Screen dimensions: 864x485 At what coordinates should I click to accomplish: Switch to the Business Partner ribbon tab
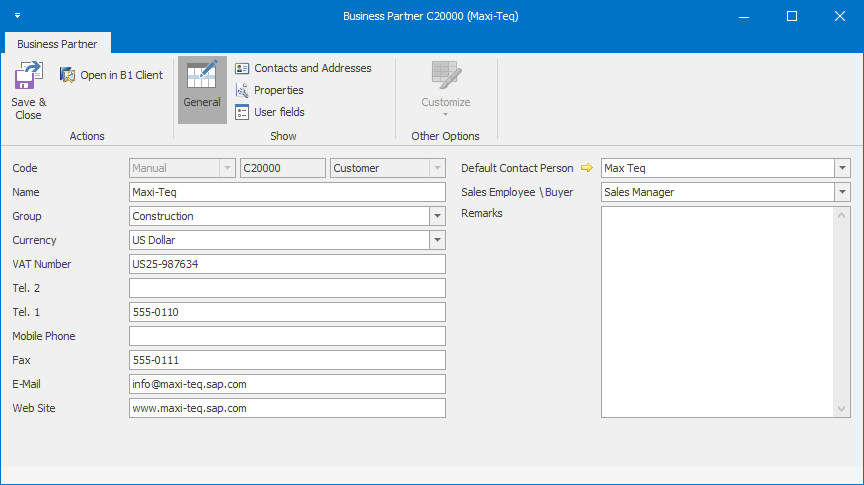[57, 44]
